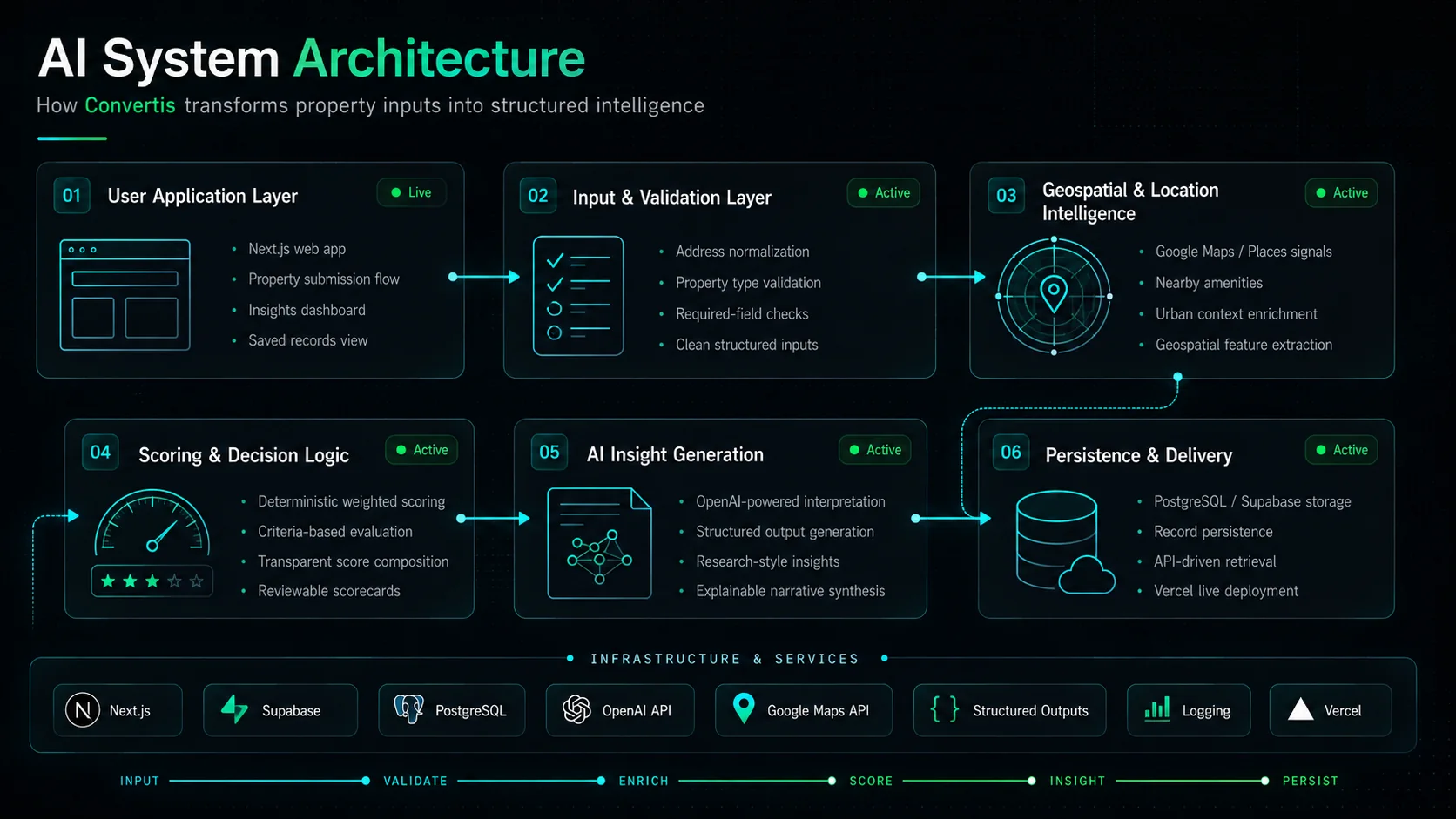Click the 05 step number badge

point(549,452)
